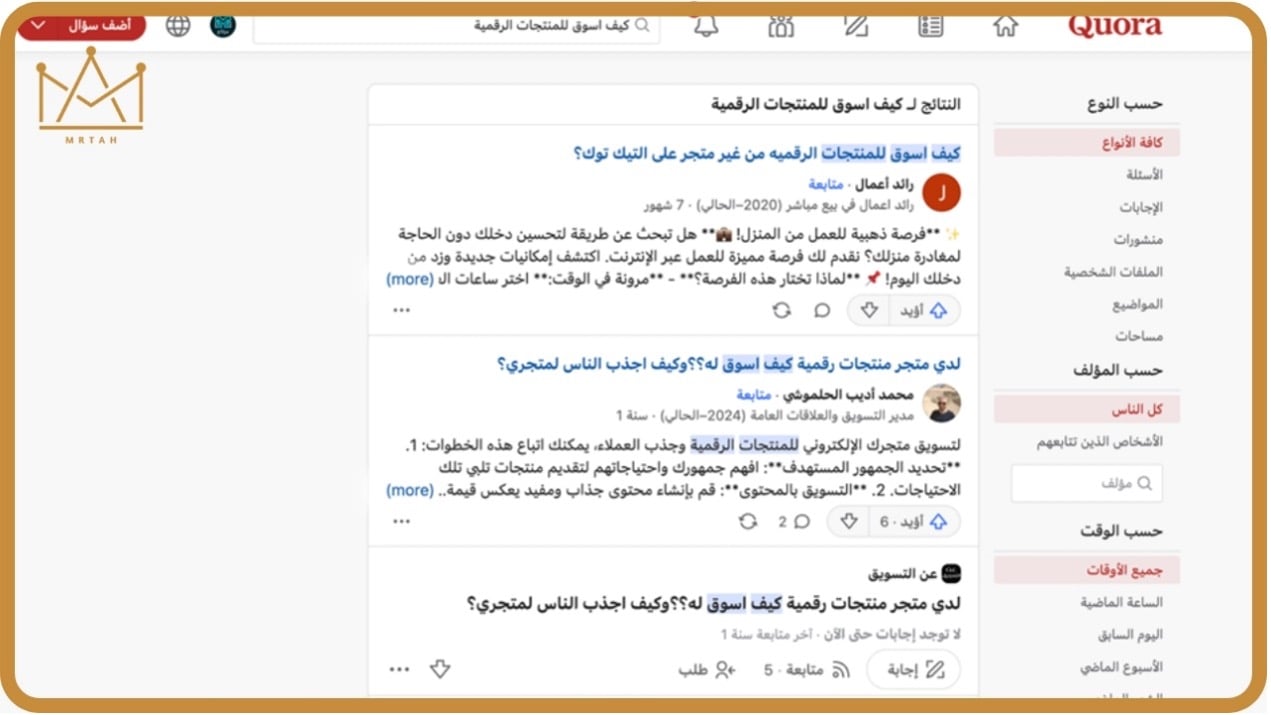
Task: Expand (more) on the first answer text
Action: click(x=410, y=280)
